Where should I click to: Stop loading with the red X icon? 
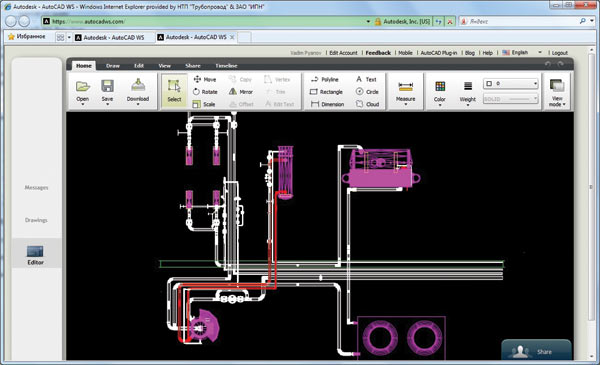point(450,21)
